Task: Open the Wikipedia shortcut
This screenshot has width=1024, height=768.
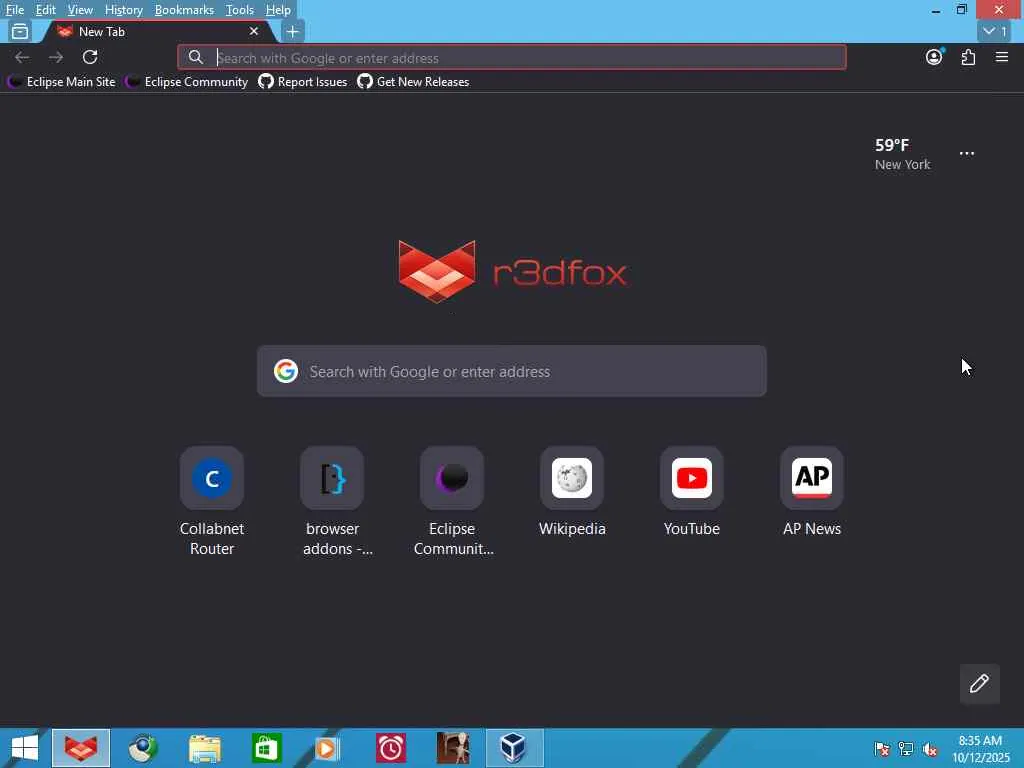Action: click(572, 493)
